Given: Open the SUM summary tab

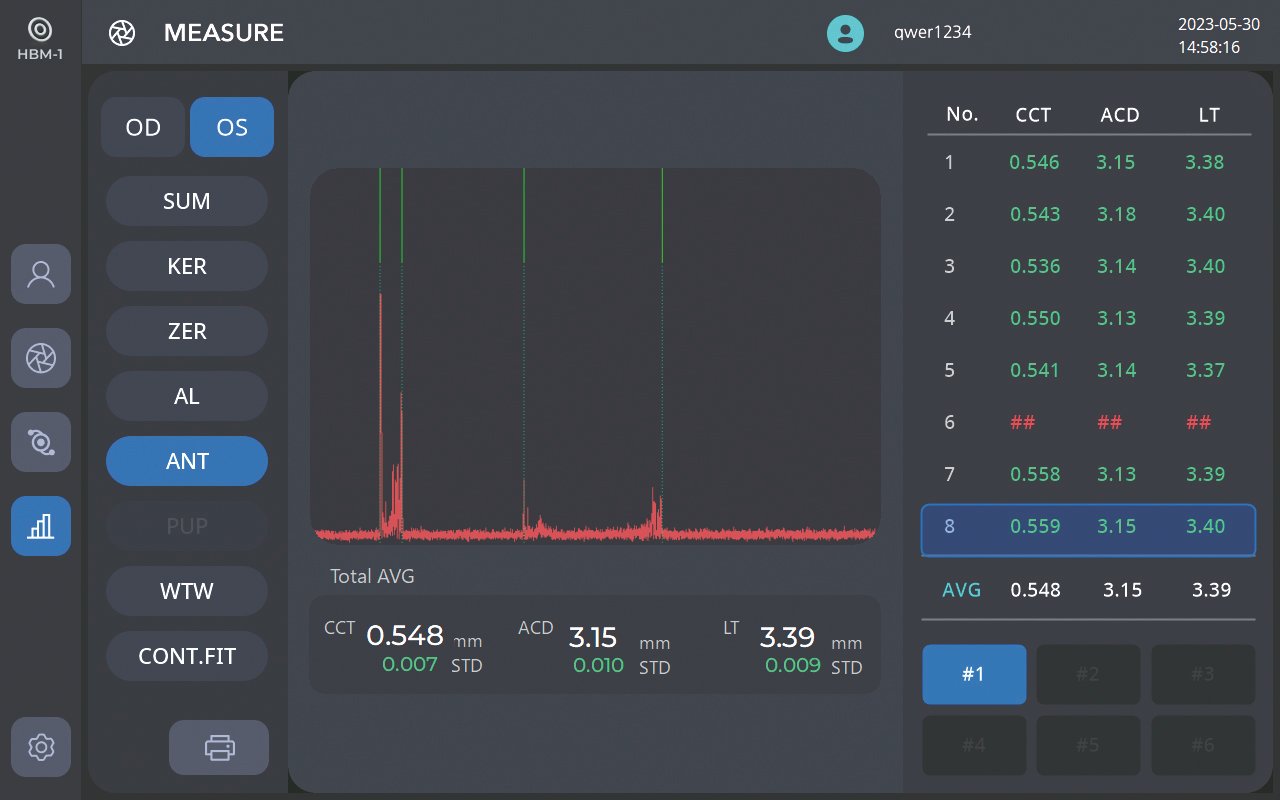Looking at the screenshot, I should click(187, 201).
